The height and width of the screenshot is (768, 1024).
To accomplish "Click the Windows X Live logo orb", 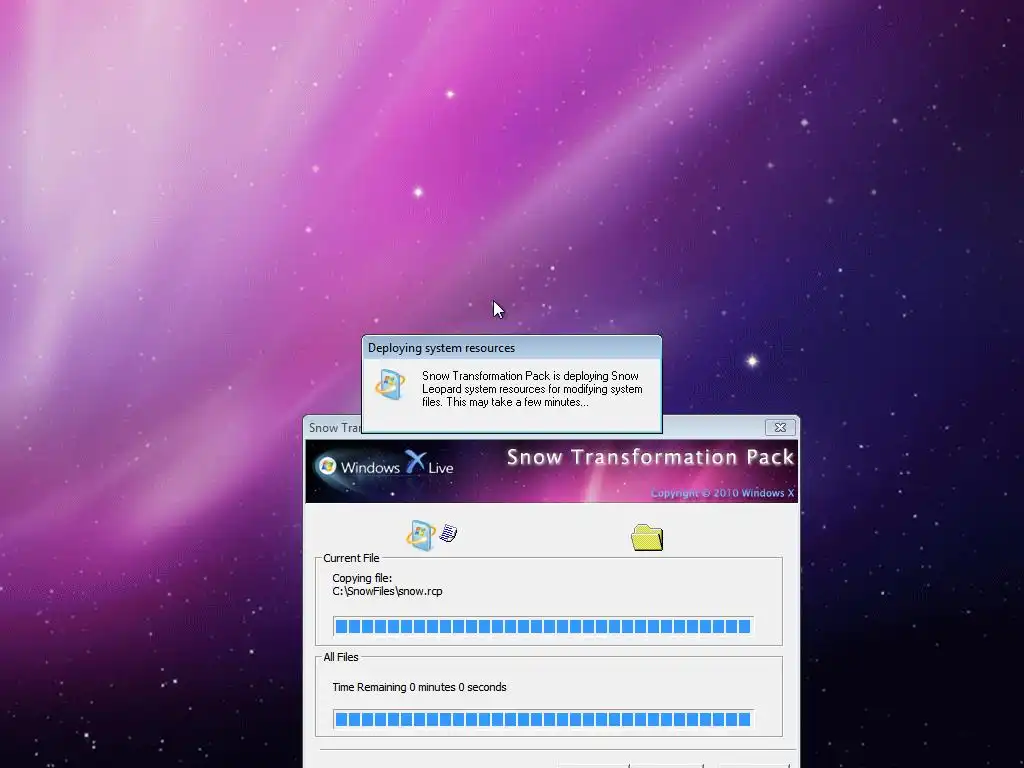I will 327,466.
